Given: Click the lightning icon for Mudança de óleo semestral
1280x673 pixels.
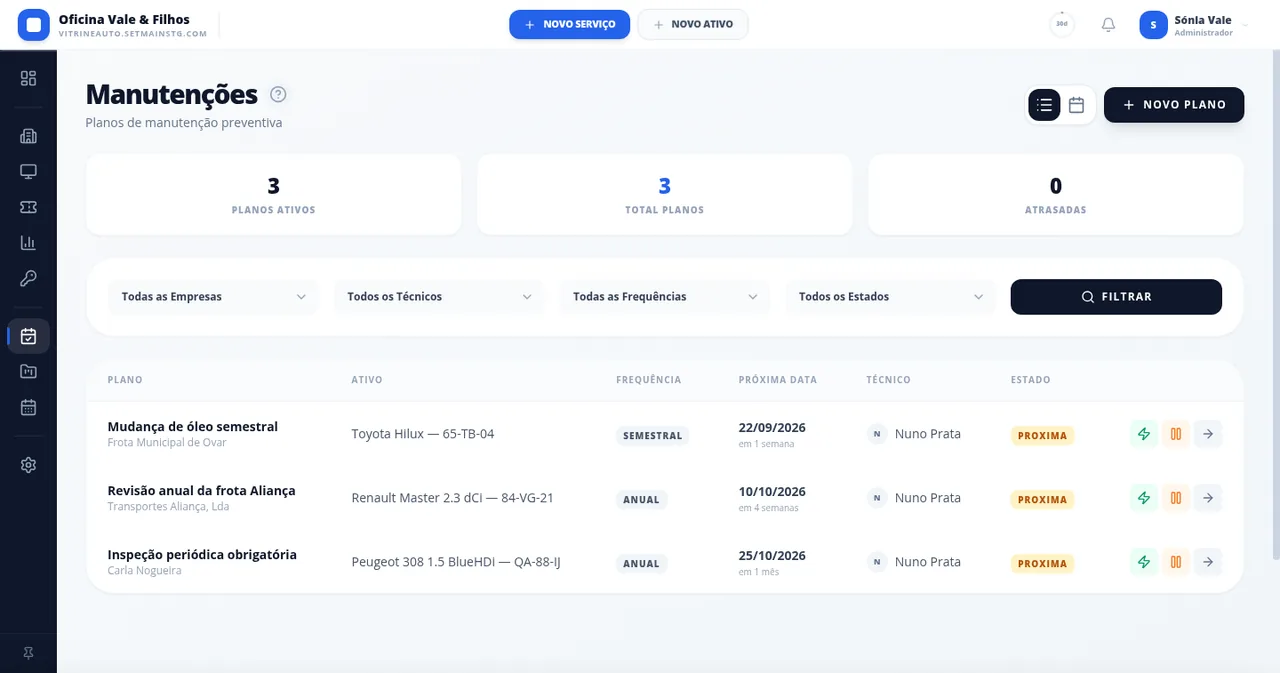Looking at the screenshot, I should (x=1144, y=434).
